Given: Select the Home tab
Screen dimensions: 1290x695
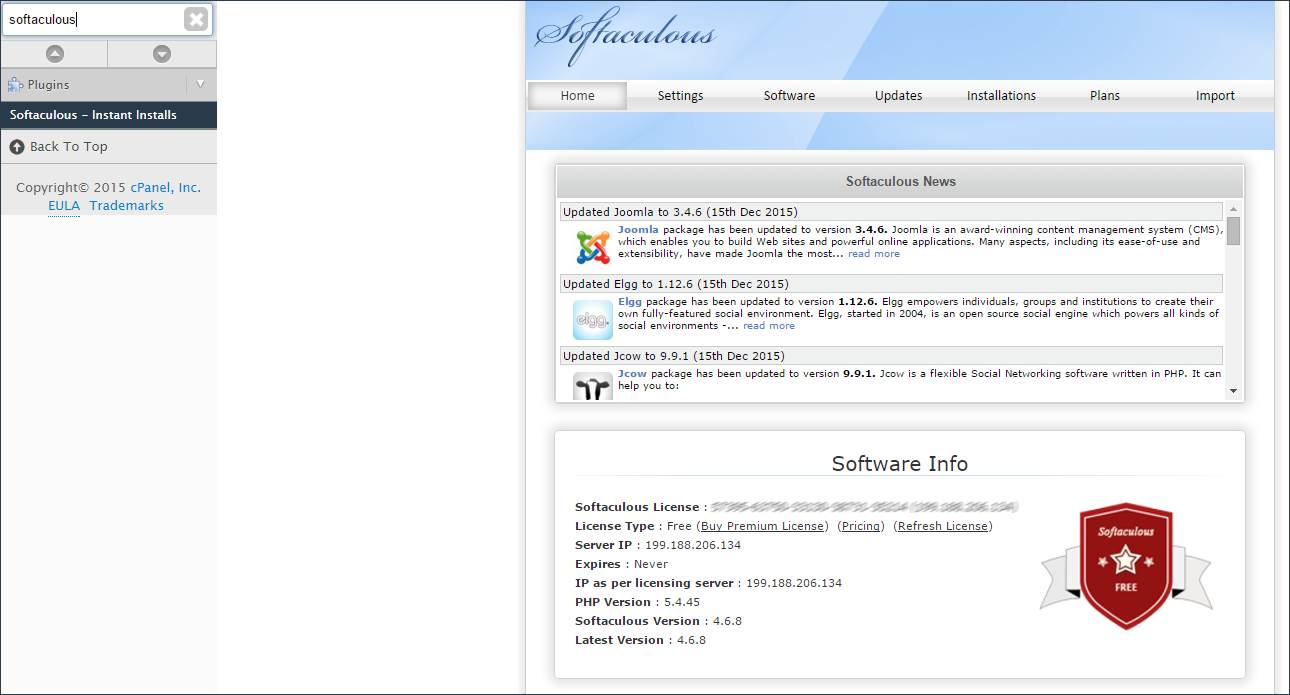Looking at the screenshot, I should click(577, 96).
